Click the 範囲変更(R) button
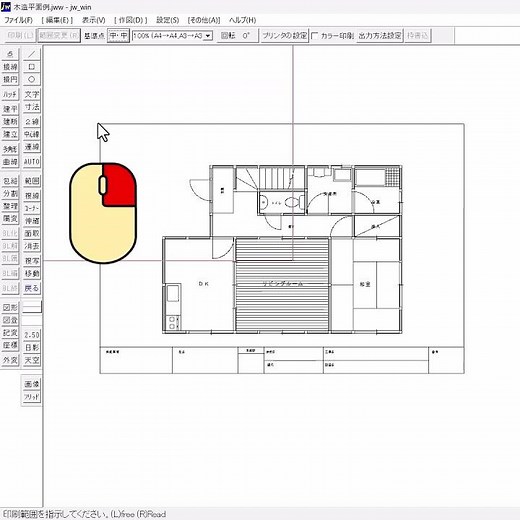 point(59,36)
